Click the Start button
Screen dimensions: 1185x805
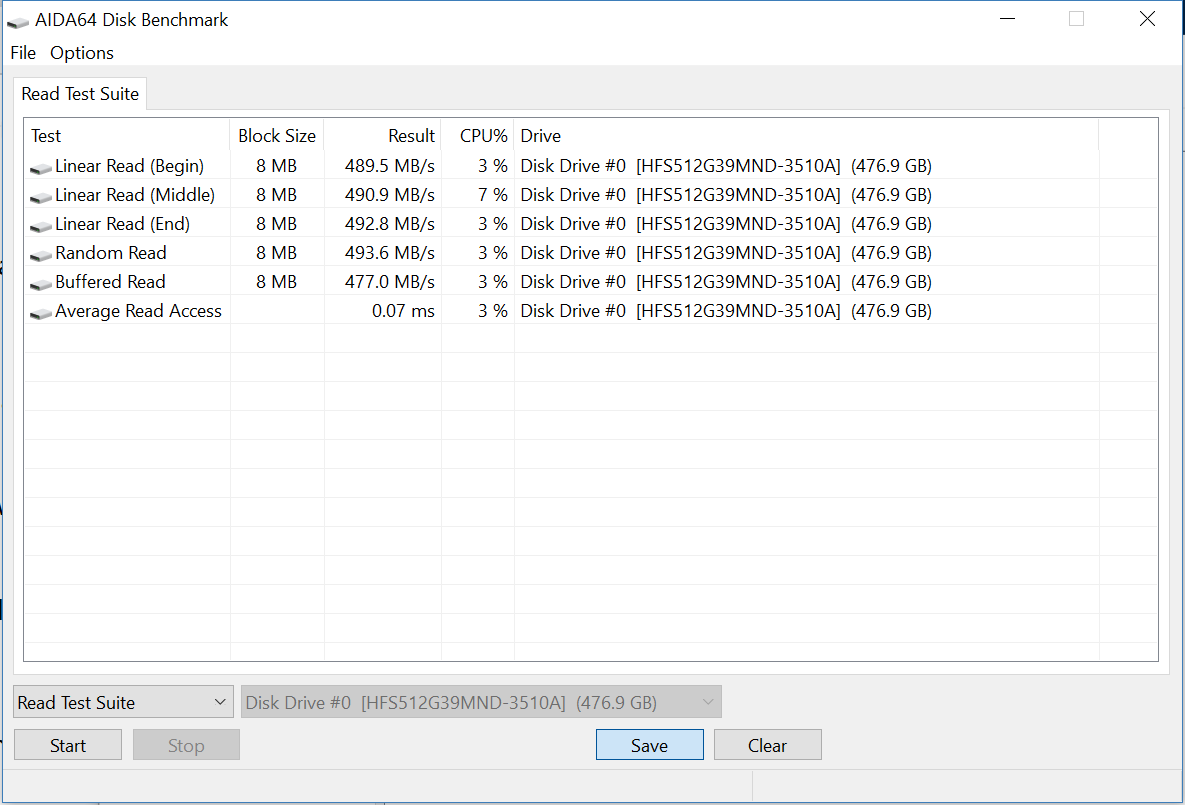click(68, 745)
